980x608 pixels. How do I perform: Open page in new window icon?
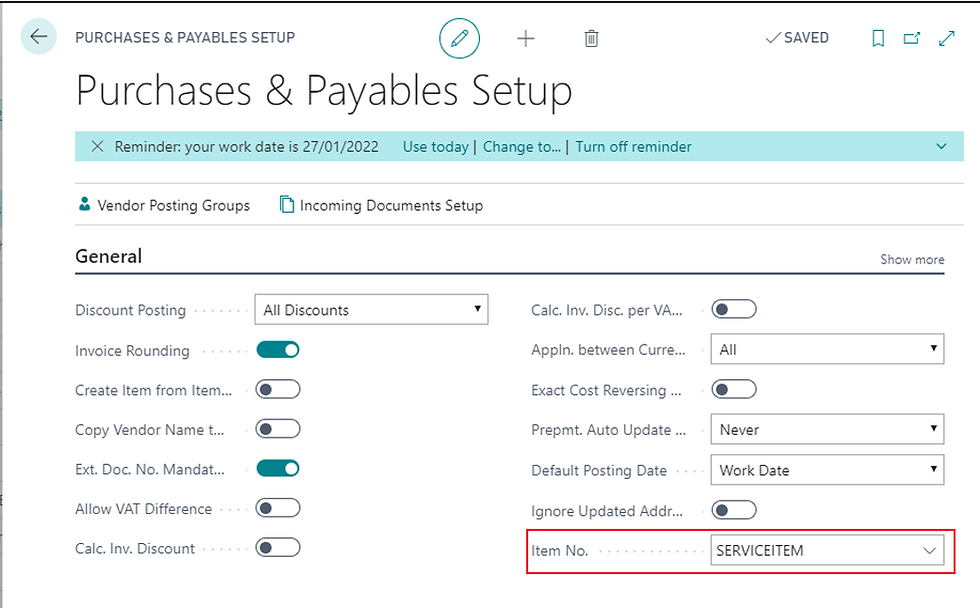(x=912, y=38)
